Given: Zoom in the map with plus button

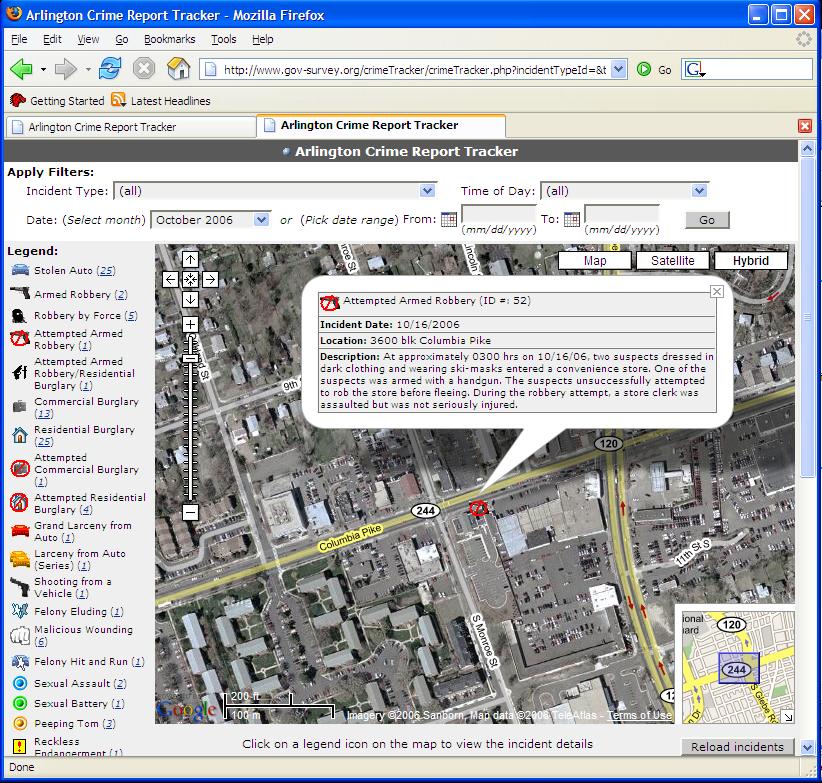Looking at the screenshot, I should tap(190, 324).
